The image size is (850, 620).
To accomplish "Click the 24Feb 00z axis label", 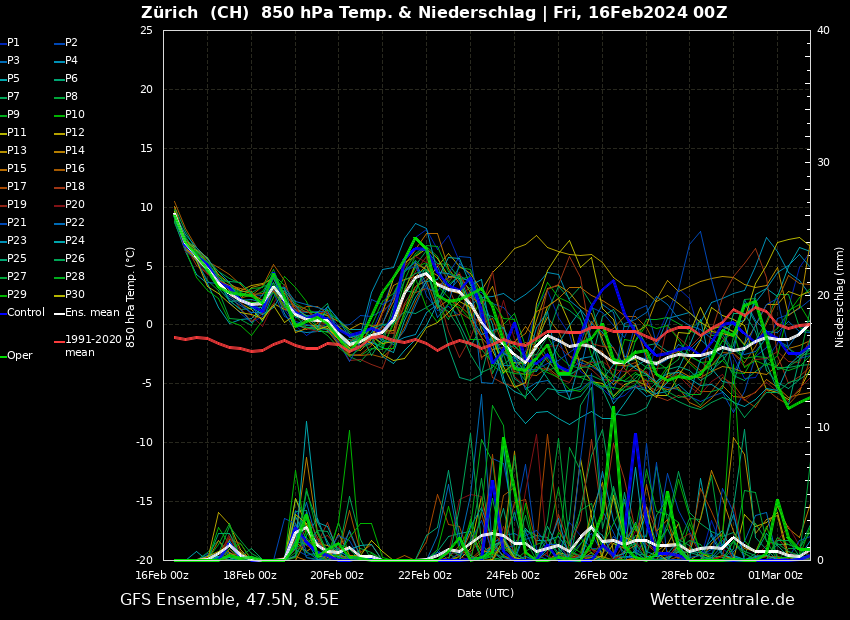I will click(x=513, y=575).
